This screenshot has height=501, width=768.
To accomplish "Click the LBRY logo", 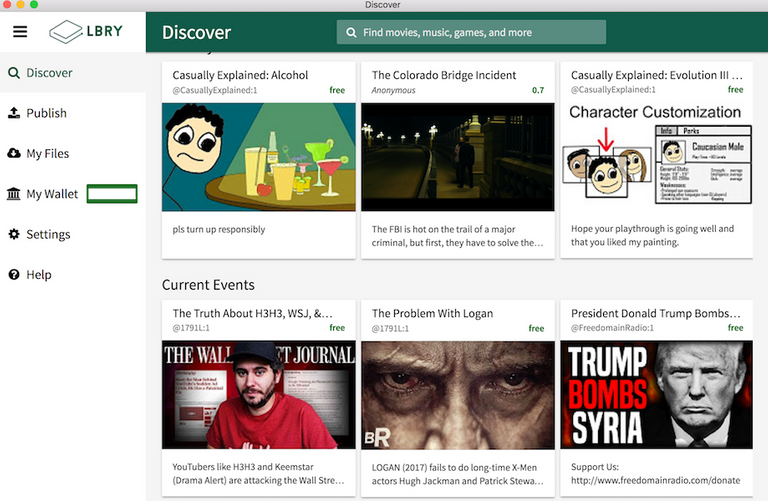I will pyautogui.click(x=86, y=31).
